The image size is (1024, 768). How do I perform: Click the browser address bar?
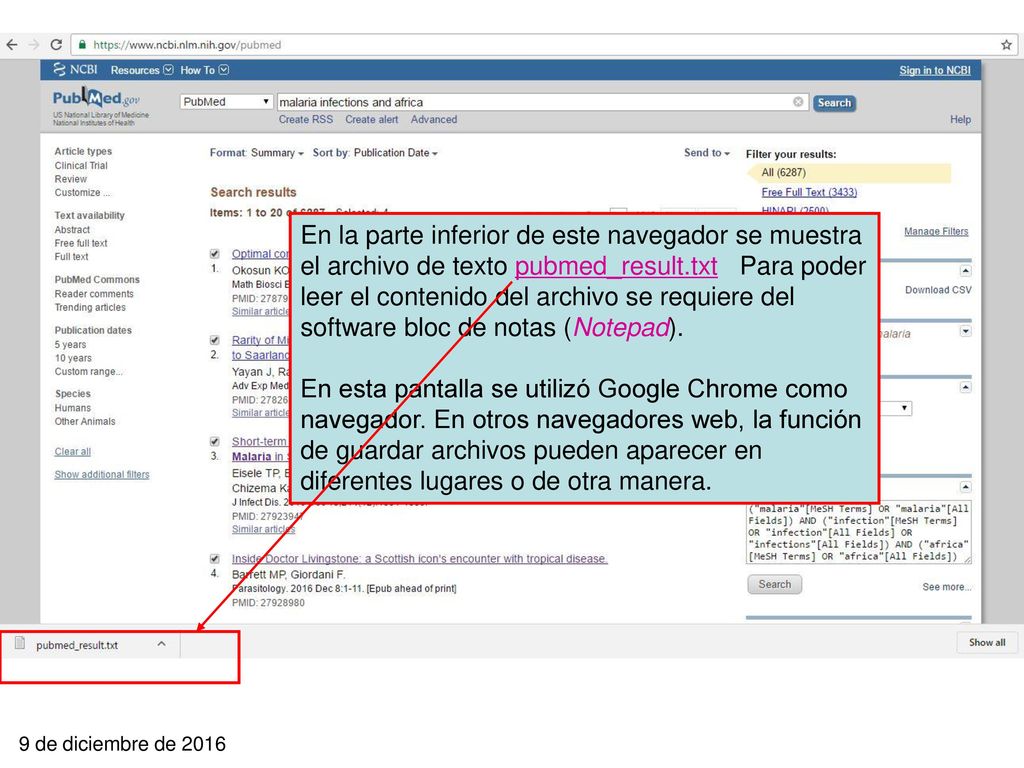pos(542,44)
